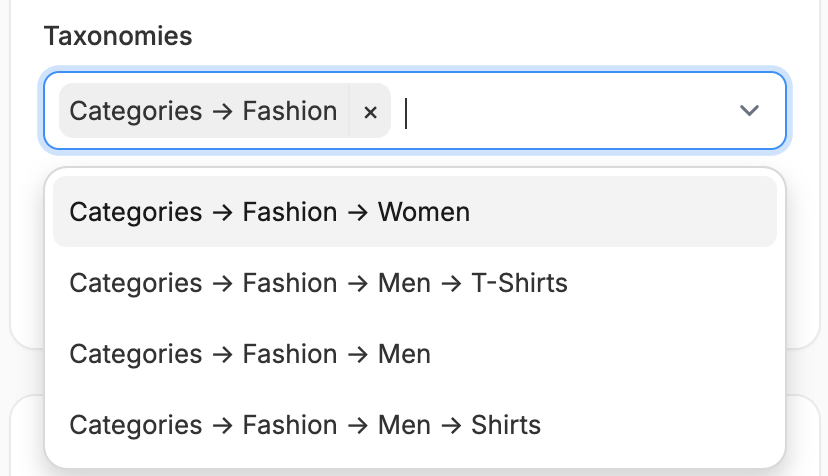The image size is (828, 476).
Task: Remove the Categories → Fashion tag
Action: click(x=370, y=111)
